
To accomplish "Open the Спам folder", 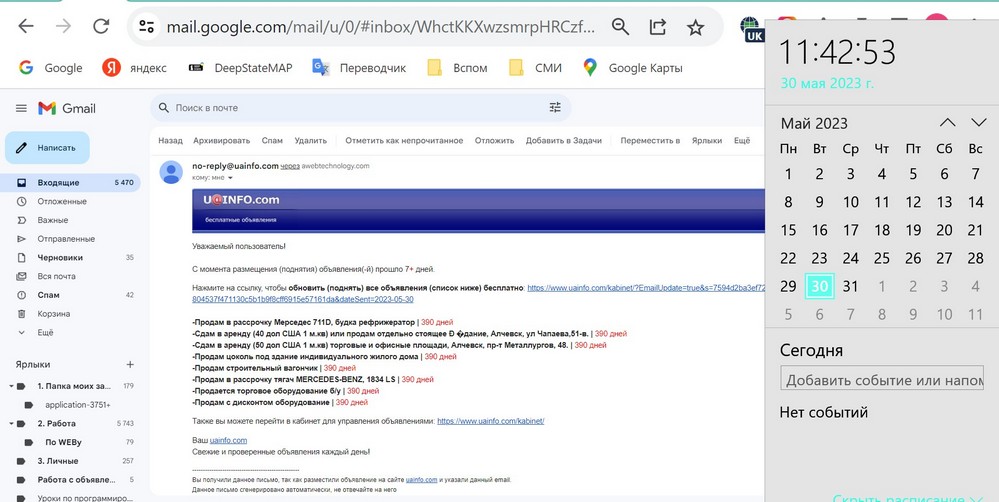I will 70,295.
